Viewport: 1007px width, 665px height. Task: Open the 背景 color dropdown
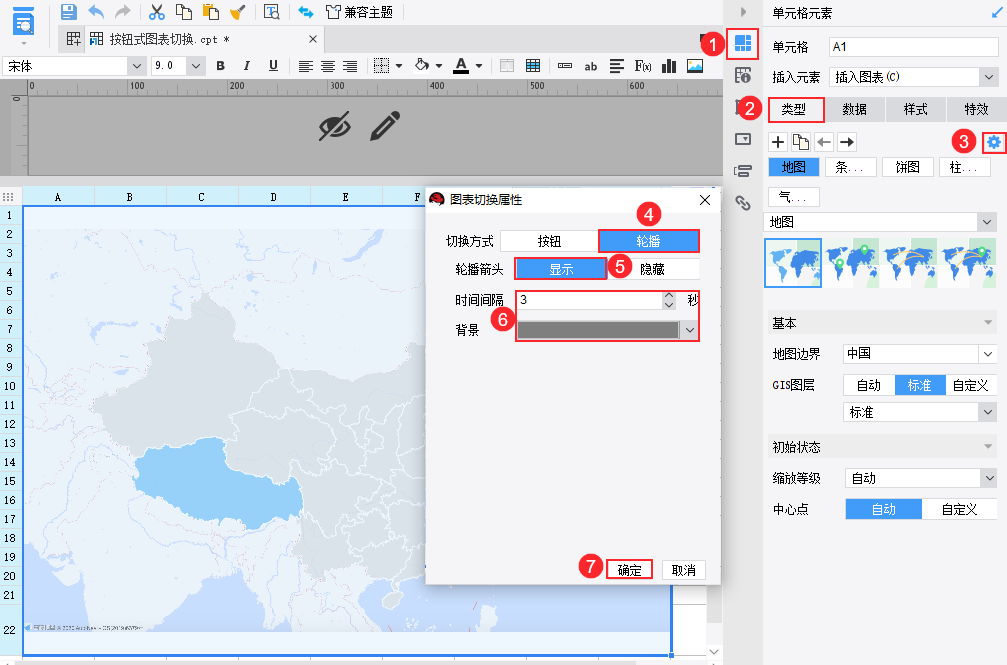tap(690, 330)
